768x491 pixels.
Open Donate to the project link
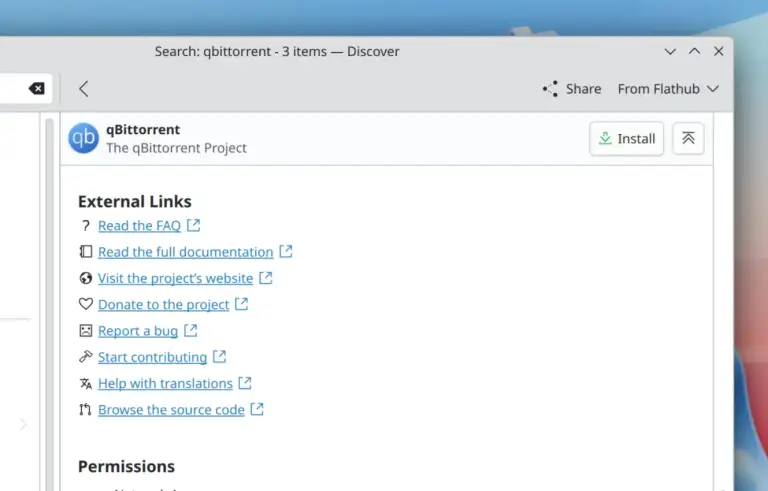pos(164,305)
